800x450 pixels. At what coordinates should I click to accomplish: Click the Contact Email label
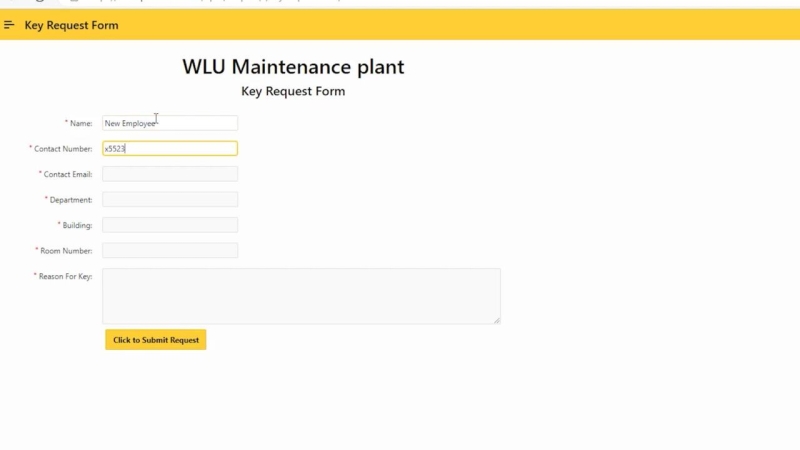tap(67, 175)
